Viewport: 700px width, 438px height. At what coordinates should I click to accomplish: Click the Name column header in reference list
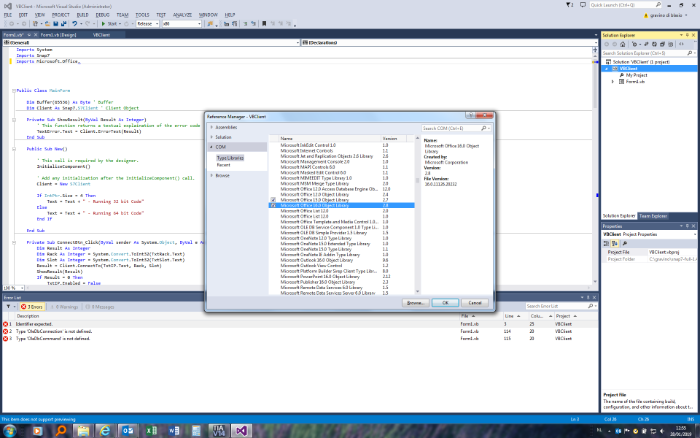click(x=329, y=138)
